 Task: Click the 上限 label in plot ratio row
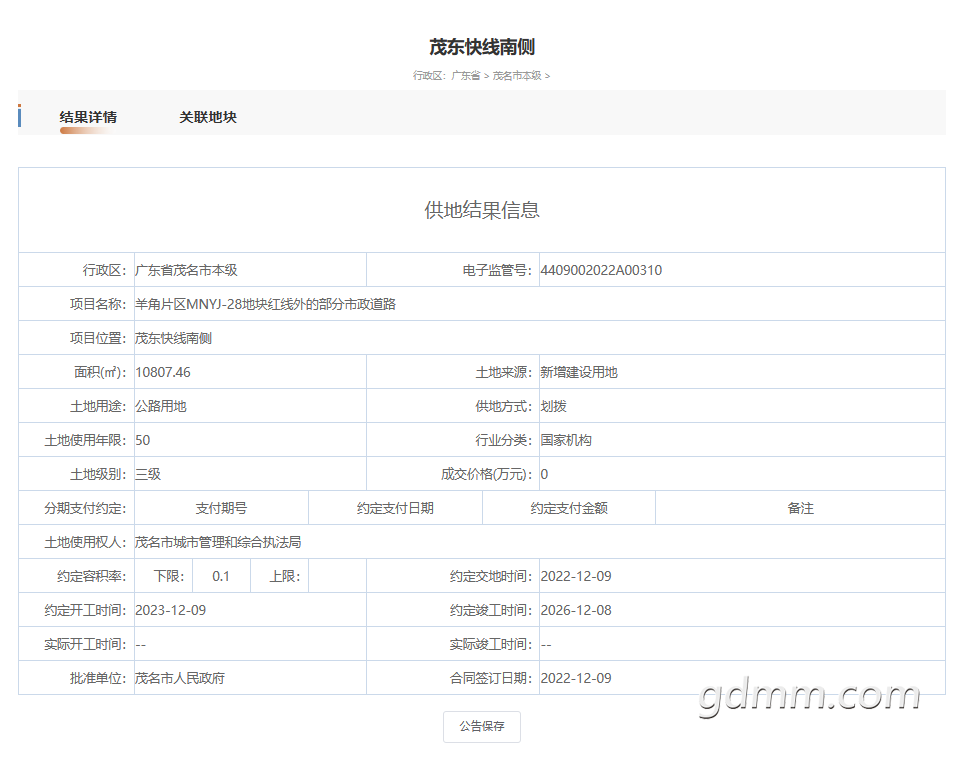285,577
